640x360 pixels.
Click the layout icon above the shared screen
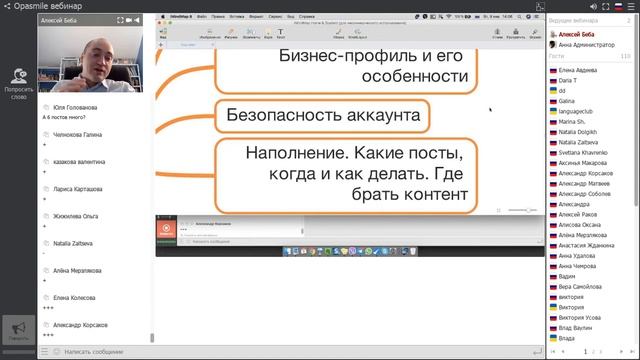pos(540,7)
